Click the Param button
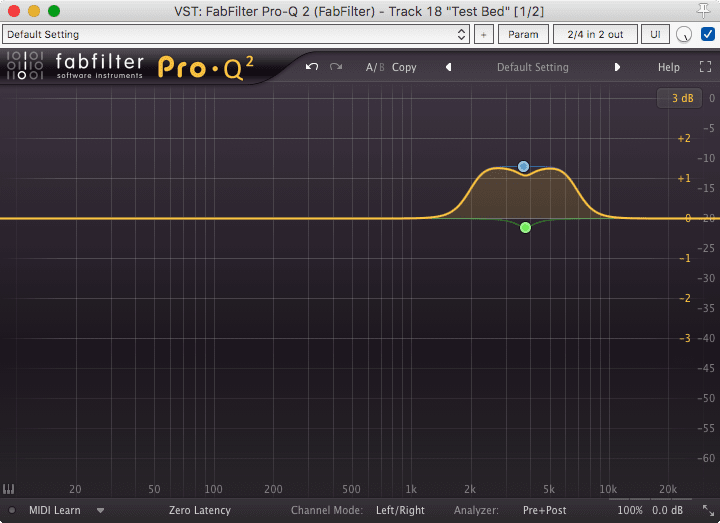The height and width of the screenshot is (523, 720). pos(523,34)
